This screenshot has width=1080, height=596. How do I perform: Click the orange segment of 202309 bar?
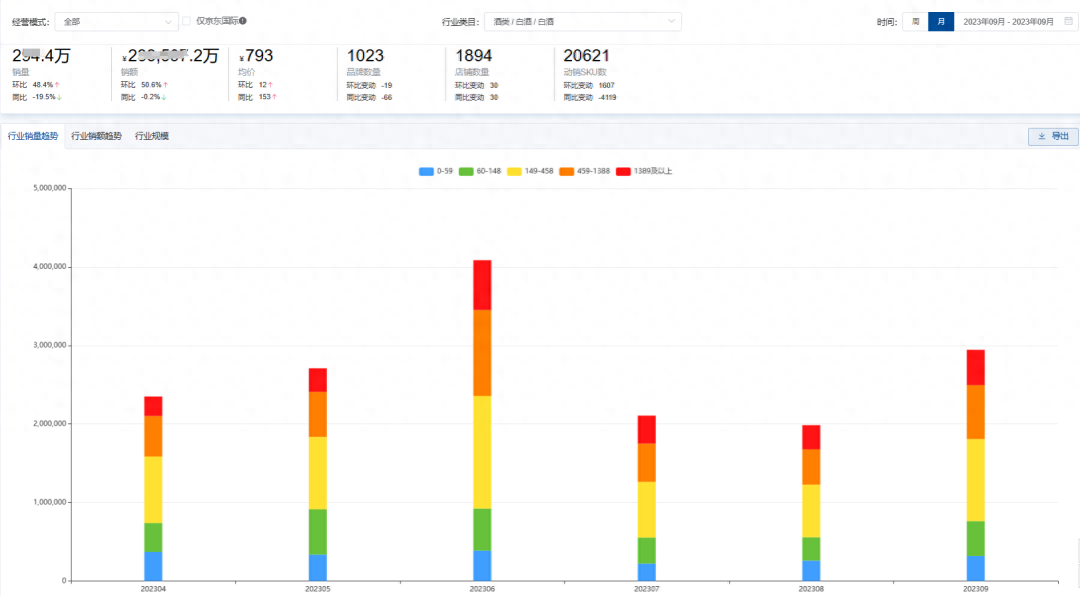[975, 412]
